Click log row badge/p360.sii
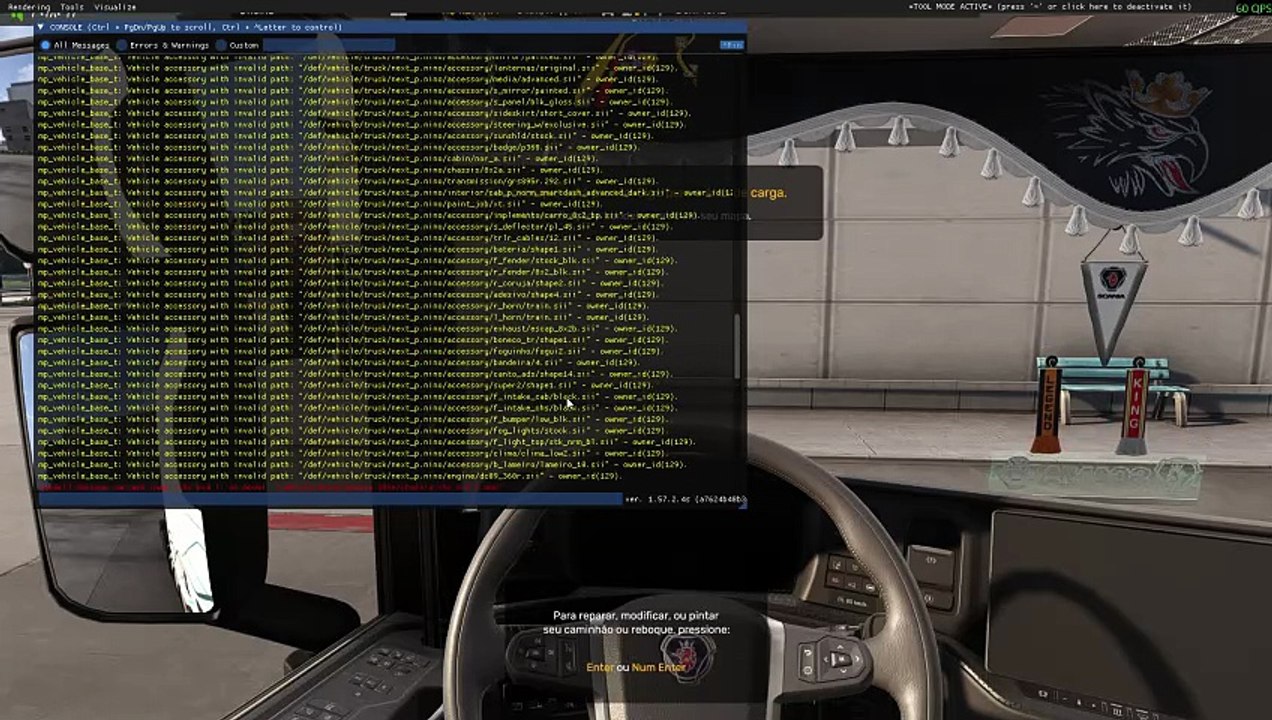Image resolution: width=1272 pixels, height=720 pixels. tap(338, 147)
